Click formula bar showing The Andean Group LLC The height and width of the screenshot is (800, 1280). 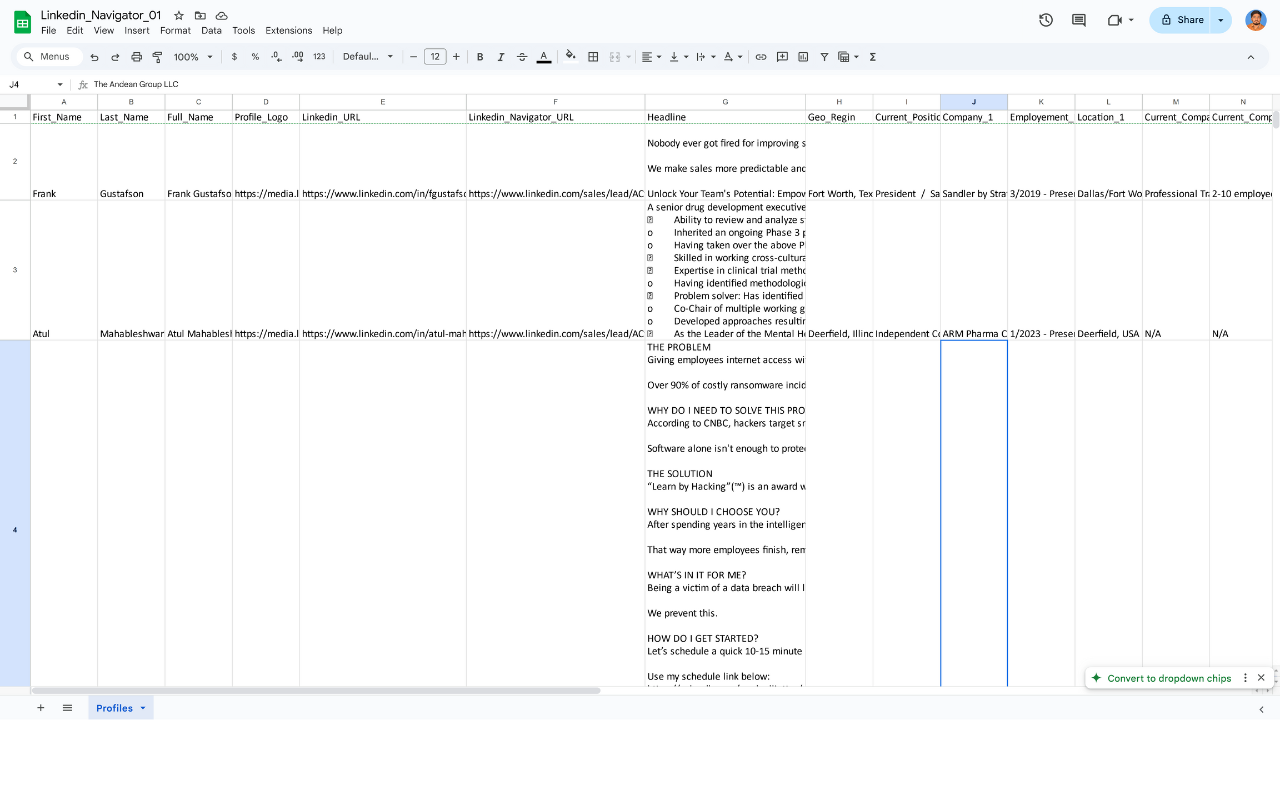click(x=680, y=85)
